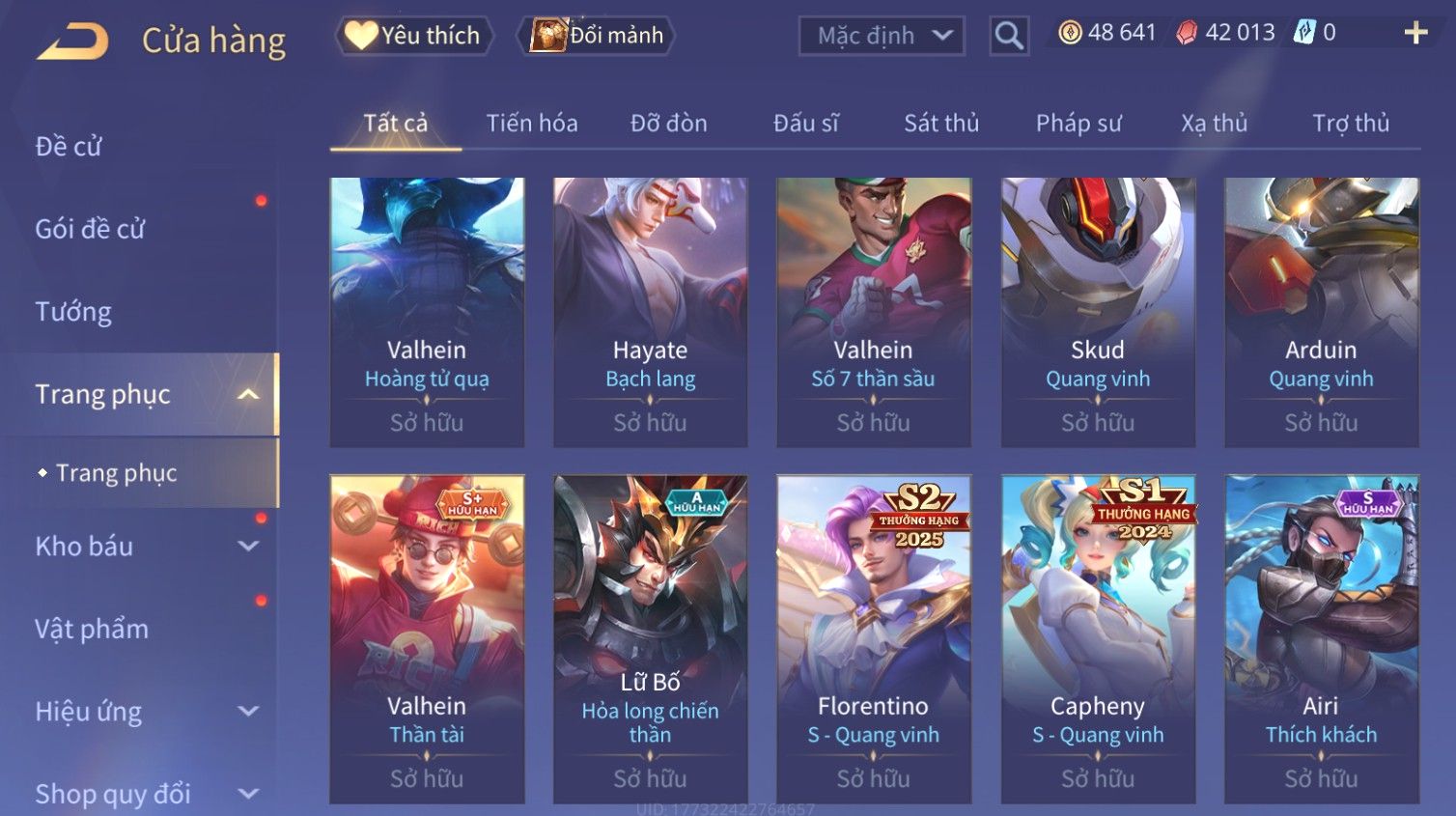Open Gói đề cử in sidebar
The width and height of the screenshot is (1456, 816).
click(x=90, y=229)
